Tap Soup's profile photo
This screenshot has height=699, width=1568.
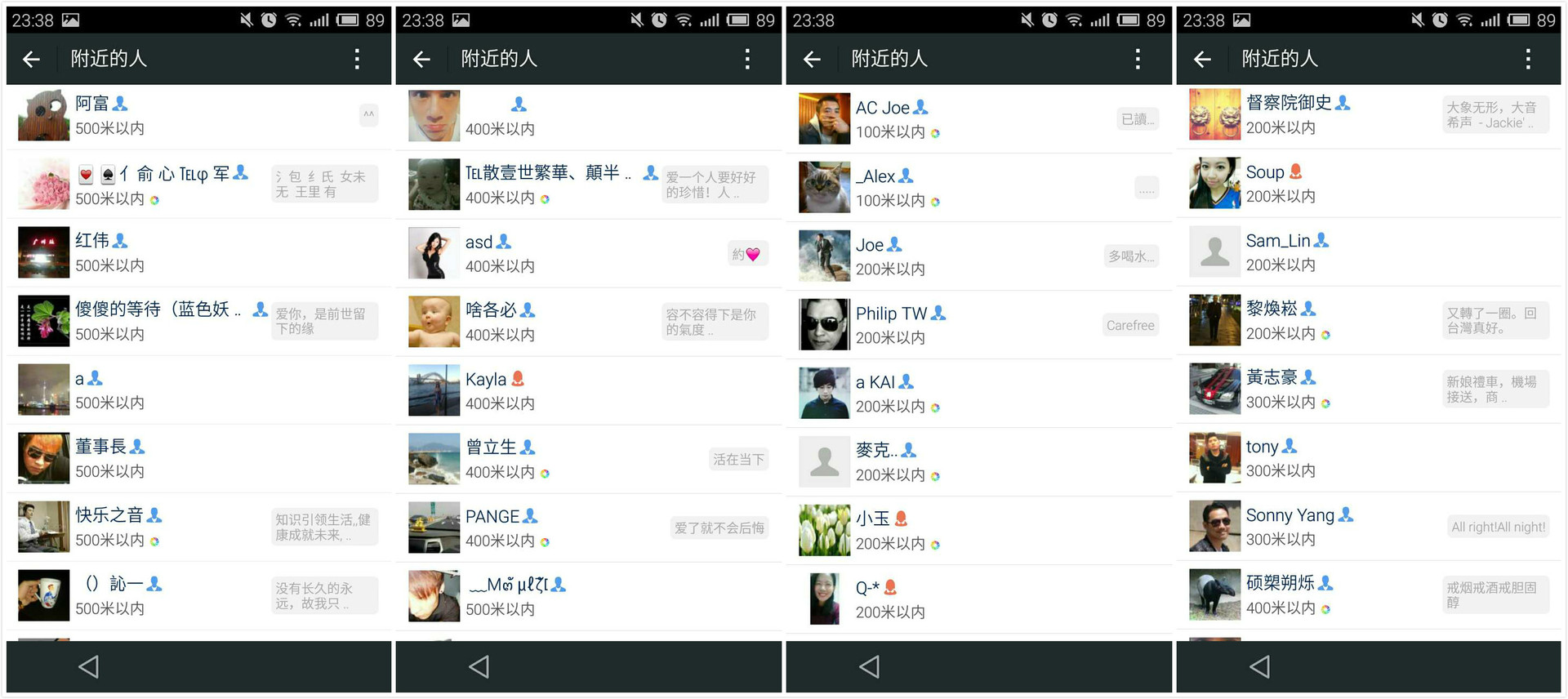click(1214, 184)
